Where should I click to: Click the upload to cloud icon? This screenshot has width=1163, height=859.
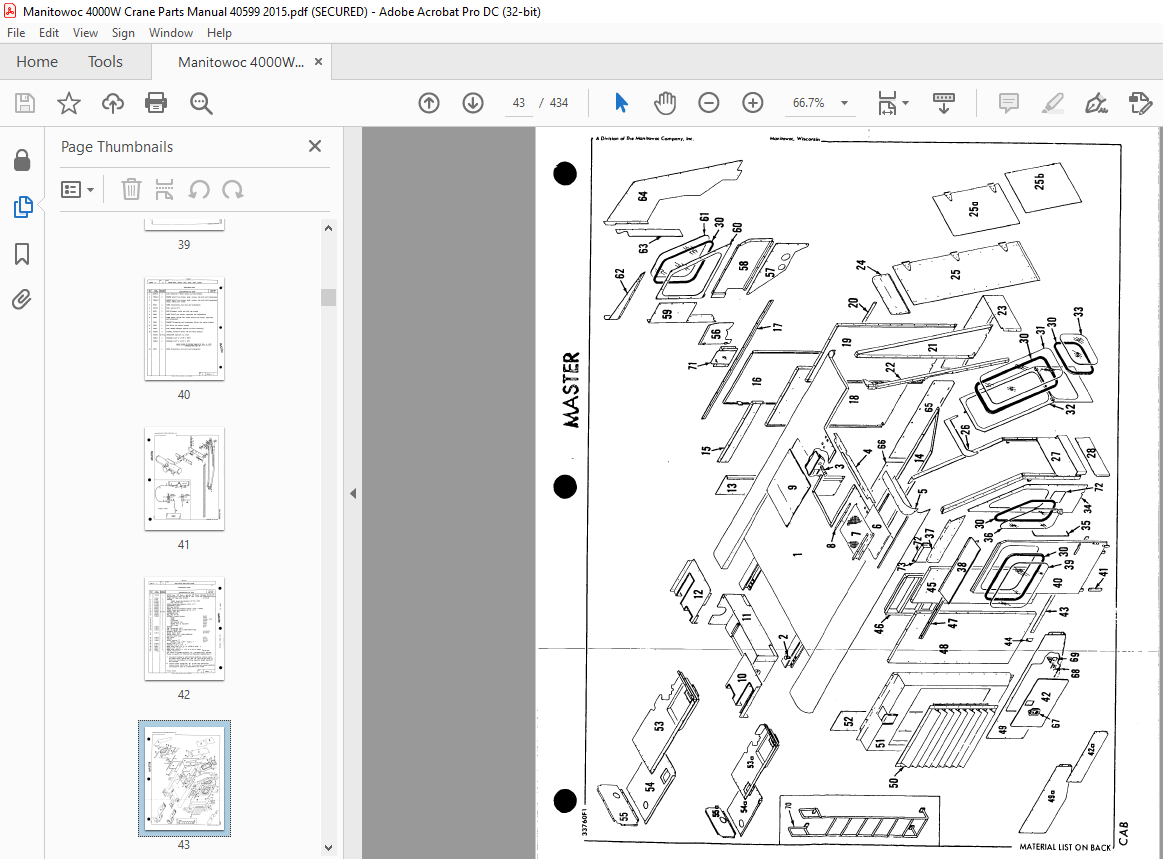113,103
